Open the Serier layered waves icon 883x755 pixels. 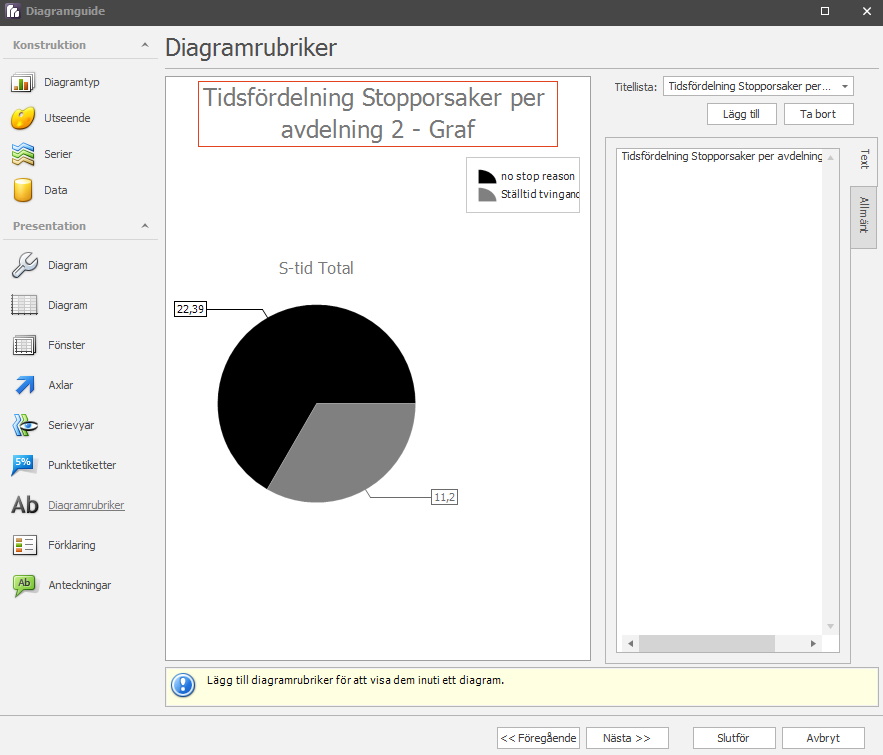[x=23, y=154]
